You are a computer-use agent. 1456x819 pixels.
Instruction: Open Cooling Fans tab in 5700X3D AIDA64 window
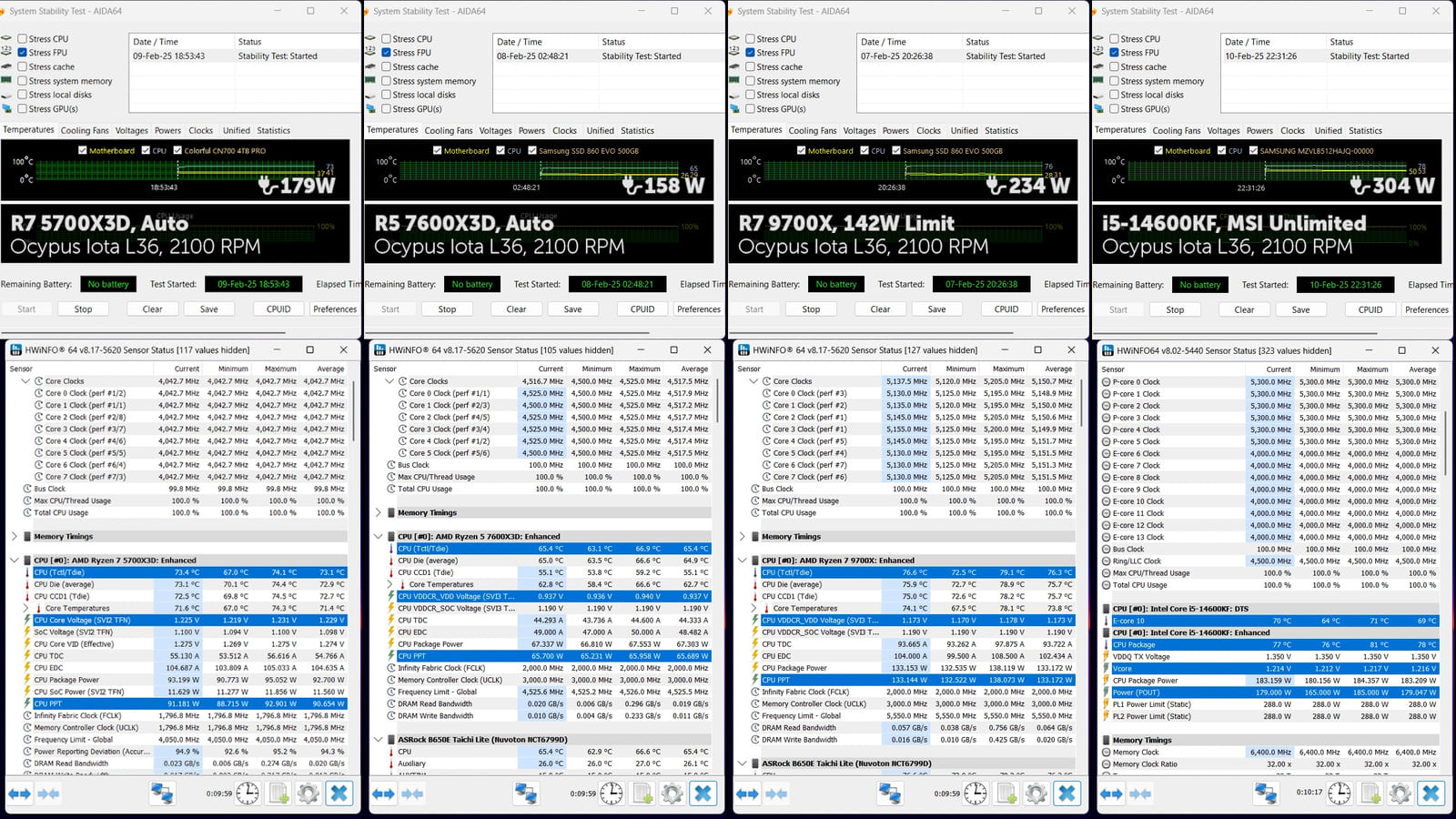85,130
